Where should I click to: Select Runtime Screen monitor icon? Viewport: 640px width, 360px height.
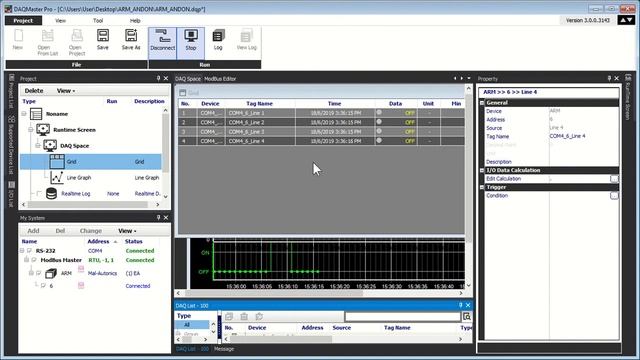[x=43, y=130]
